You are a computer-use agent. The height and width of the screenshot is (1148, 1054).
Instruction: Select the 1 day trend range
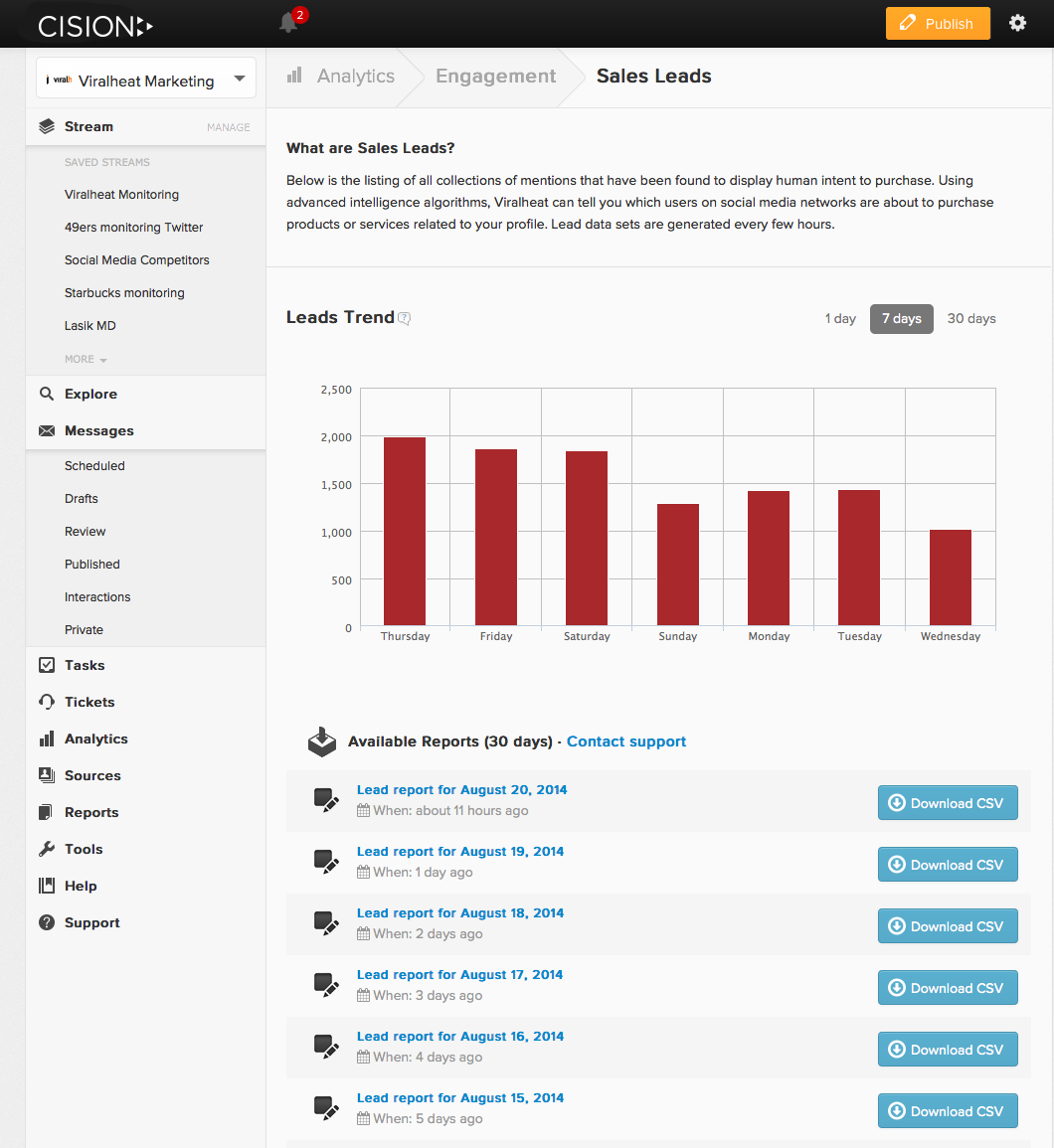tap(840, 318)
